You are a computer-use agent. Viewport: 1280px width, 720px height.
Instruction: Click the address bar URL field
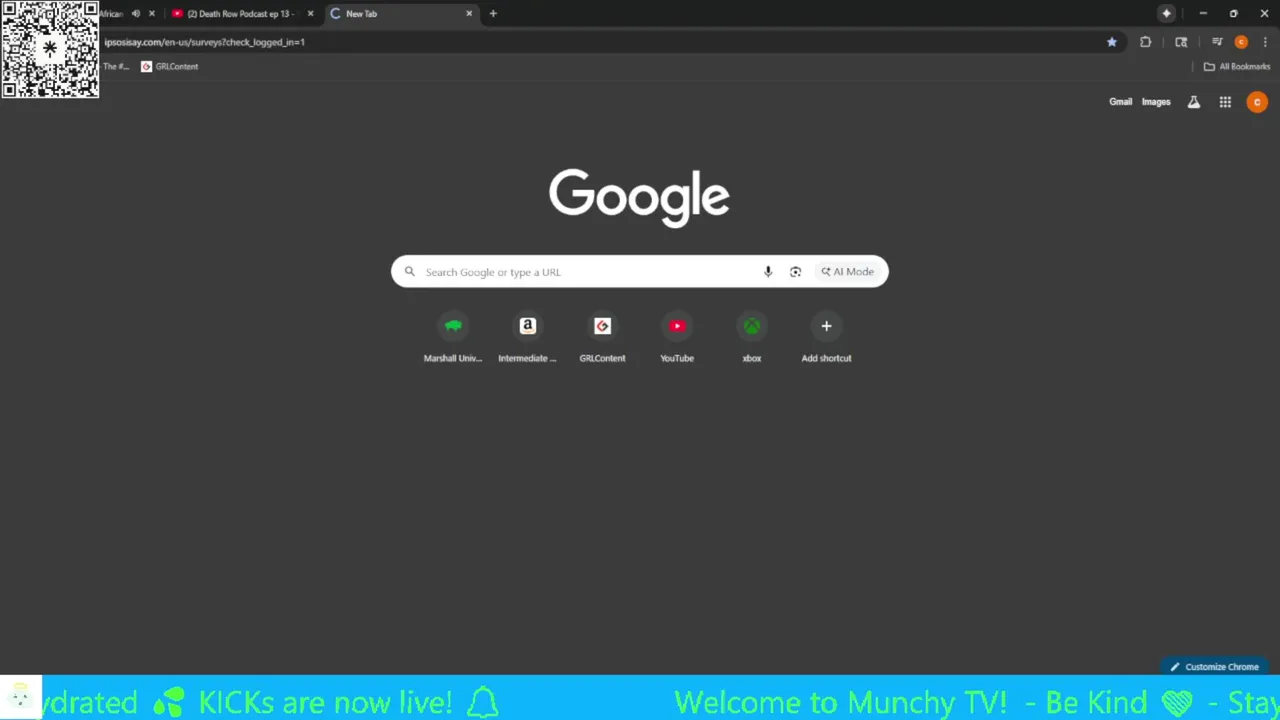pyautogui.click(x=600, y=42)
